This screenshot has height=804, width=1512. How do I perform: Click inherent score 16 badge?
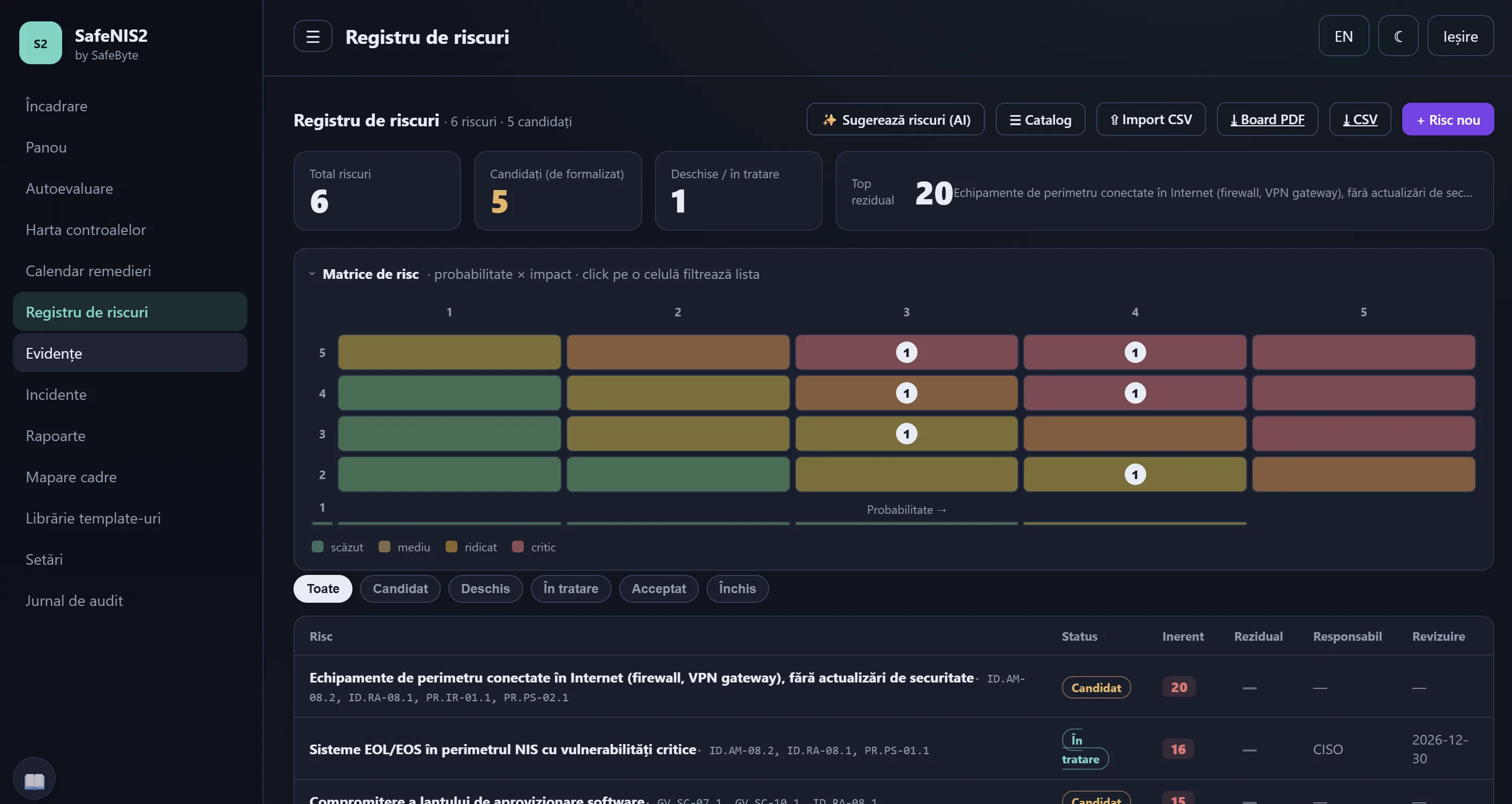[x=1178, y=749]
